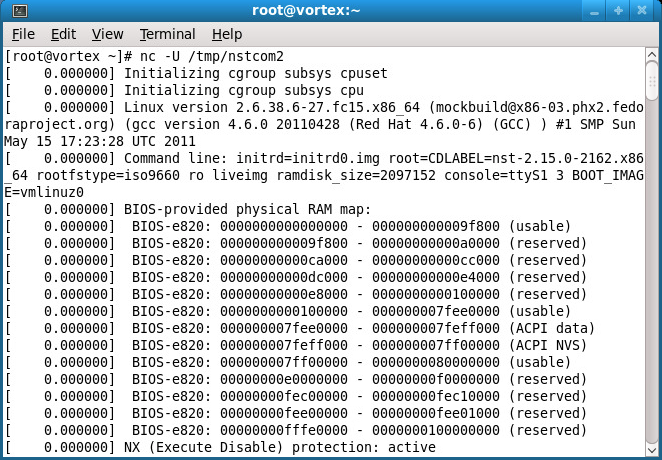Image resolution: width=662 pixels, height=460 pixels.
Task: Click the line 'Initializing cgroup subsys cpu'
Action: (244, 90)
